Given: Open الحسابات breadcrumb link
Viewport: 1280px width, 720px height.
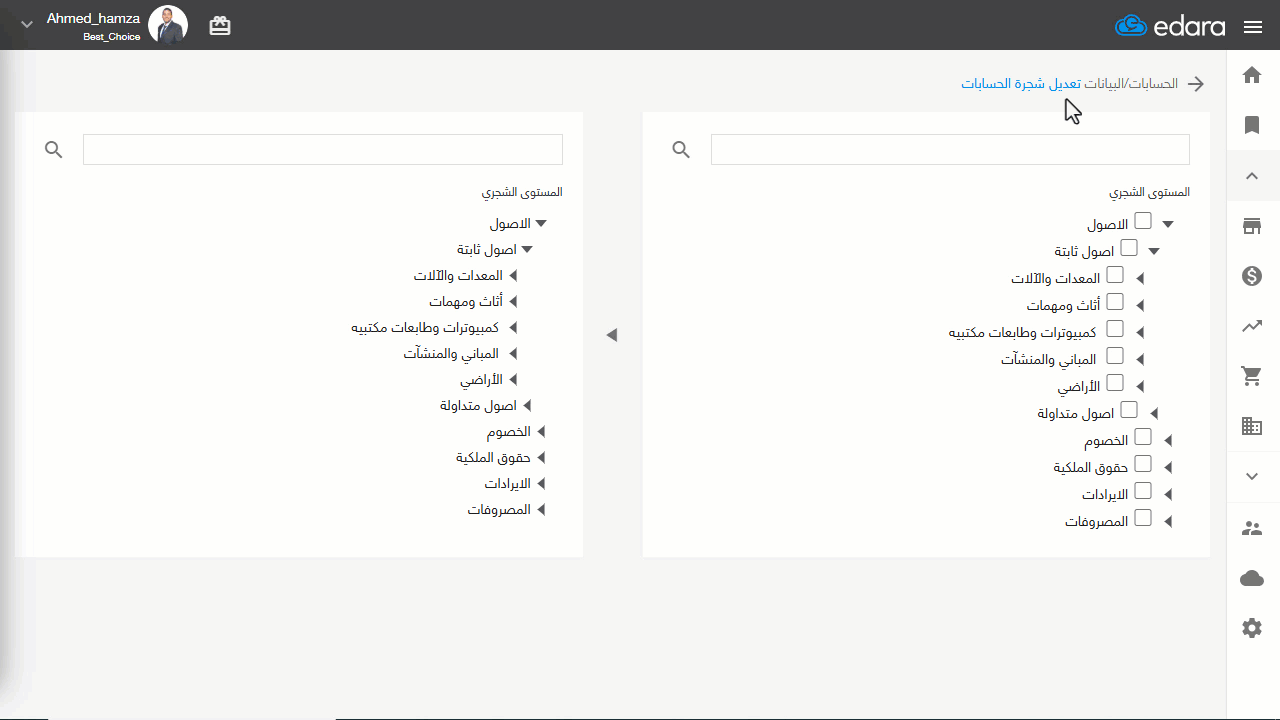Looking at the screenshot, I should (x=1154, y=83).
